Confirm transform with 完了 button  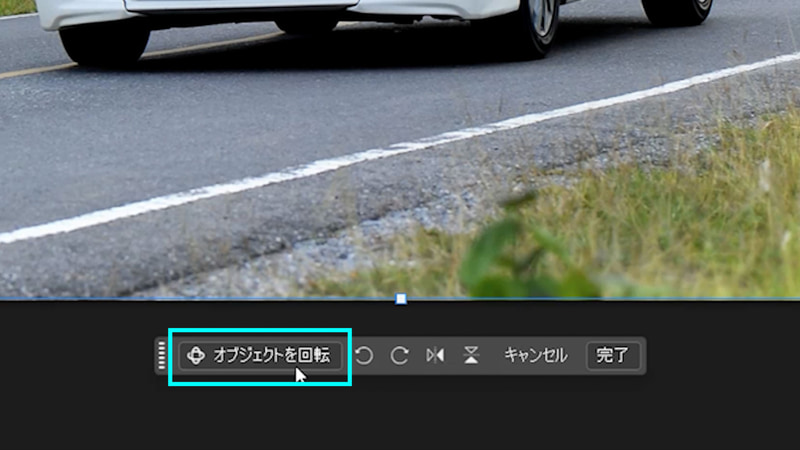click(613, 355)
